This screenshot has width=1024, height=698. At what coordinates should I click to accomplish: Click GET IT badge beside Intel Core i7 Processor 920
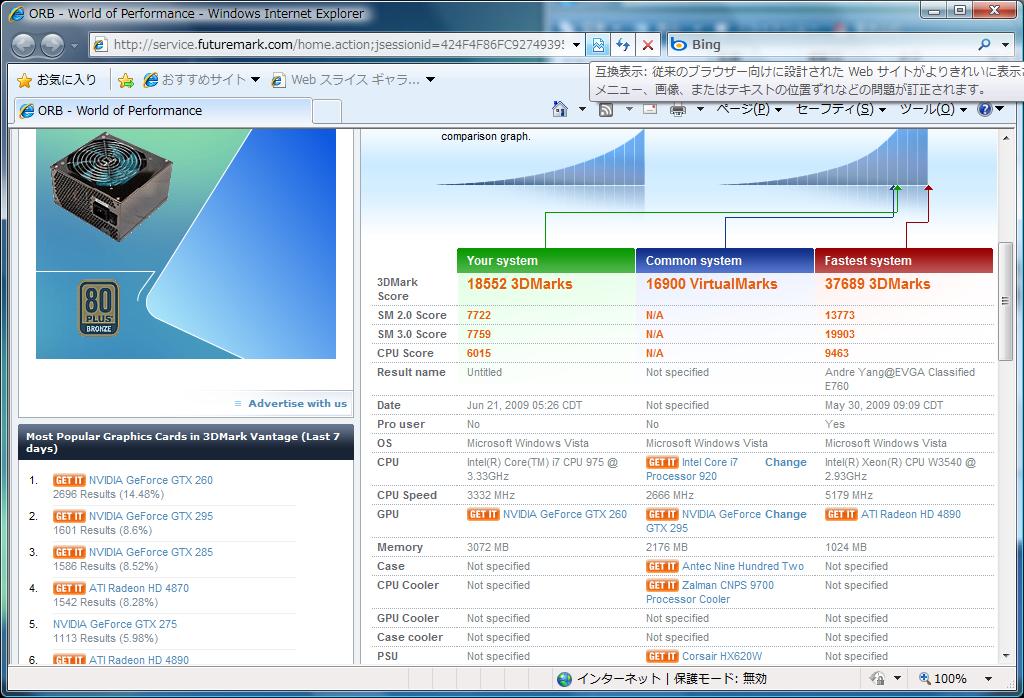click(662, 462)
